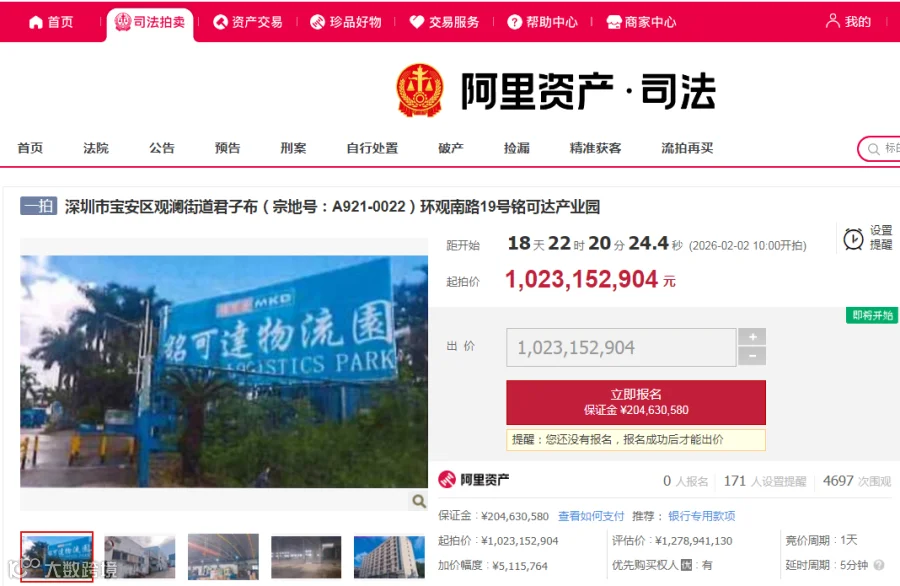Click the search magnifier icon in search box
The width and height of the screenshot is (900, 586).
[x=874, y=149]
